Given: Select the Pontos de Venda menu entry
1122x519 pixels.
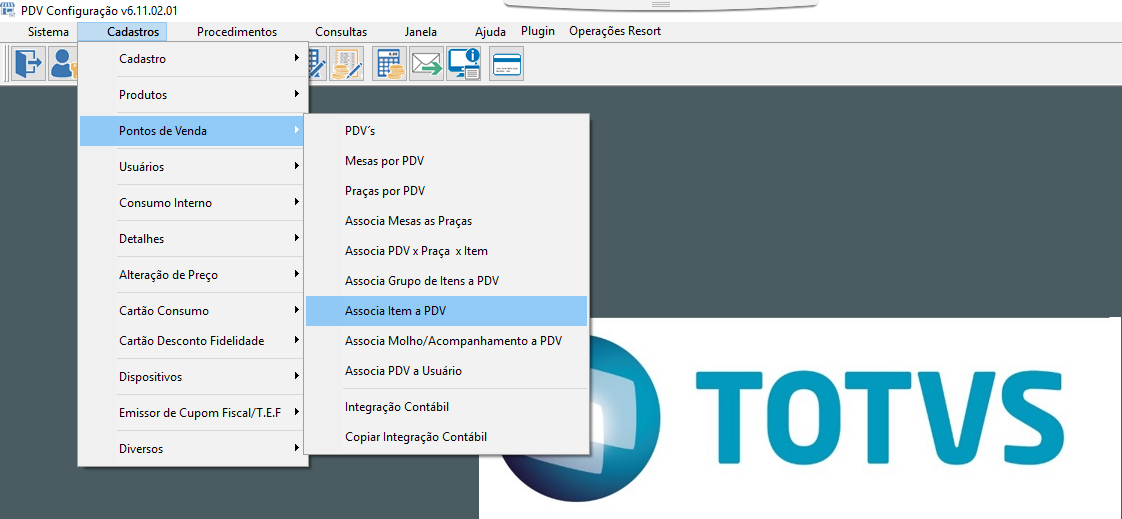Looking at the screenshot, I should coord(193,131).
